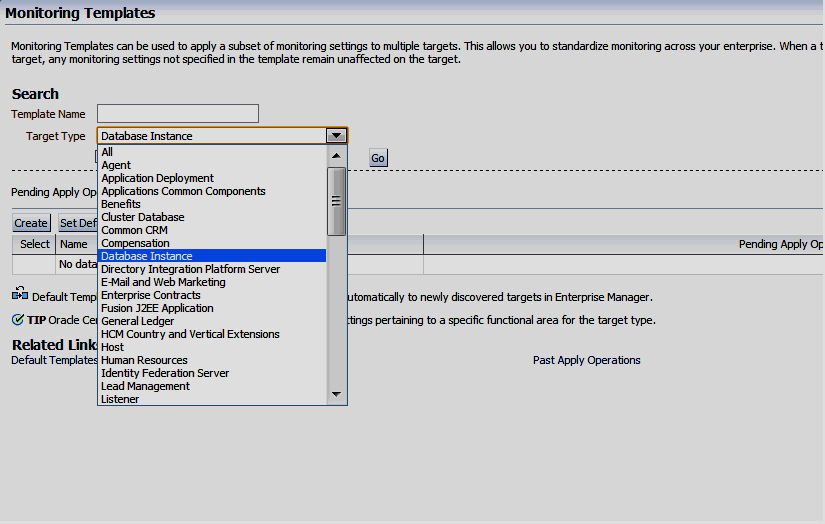This screenshot has height=524, width=825.
Task: Choose HCM Country and Vertical Extensions
Action: point(212,334)
